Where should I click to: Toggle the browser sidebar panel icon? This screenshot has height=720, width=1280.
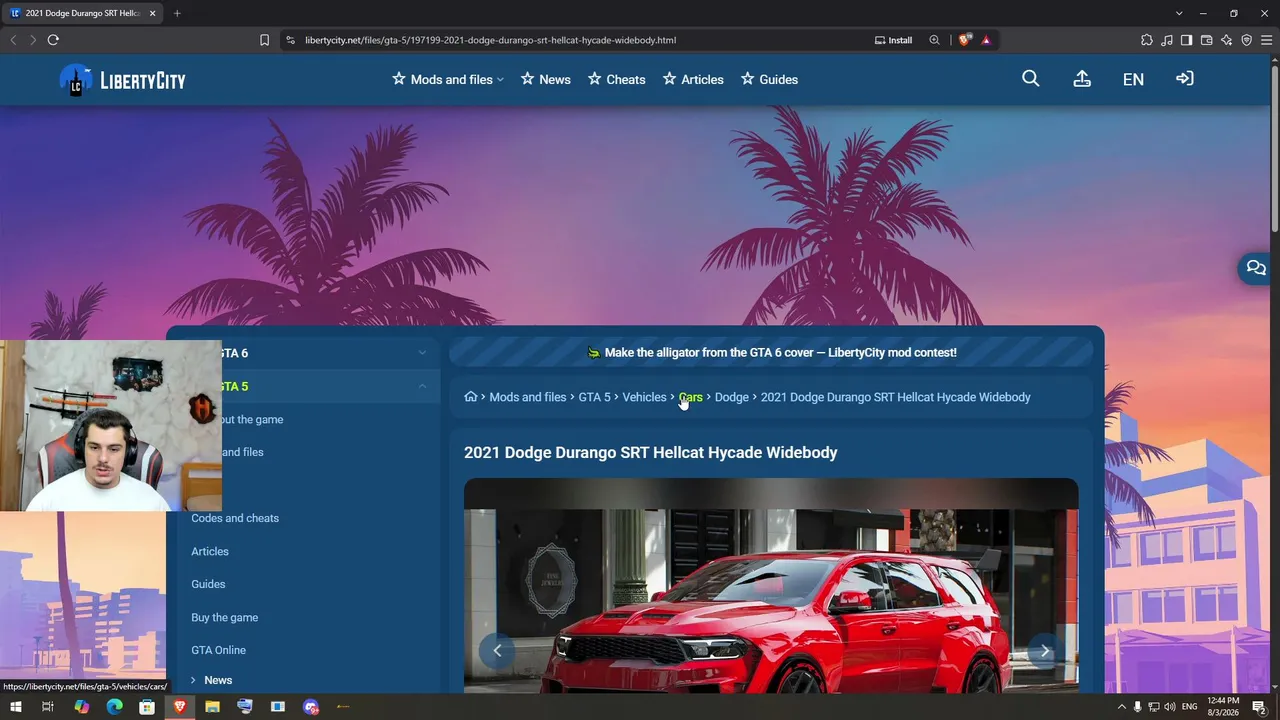[1187, 40]
